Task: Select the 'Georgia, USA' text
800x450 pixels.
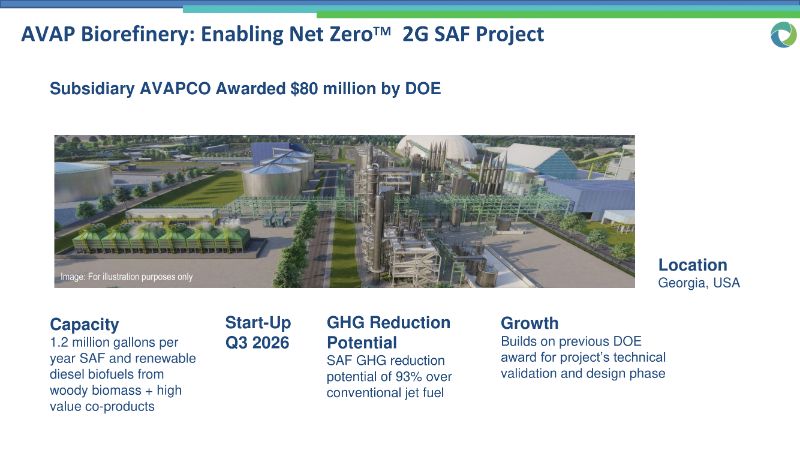Action: [x=699, y=283]
